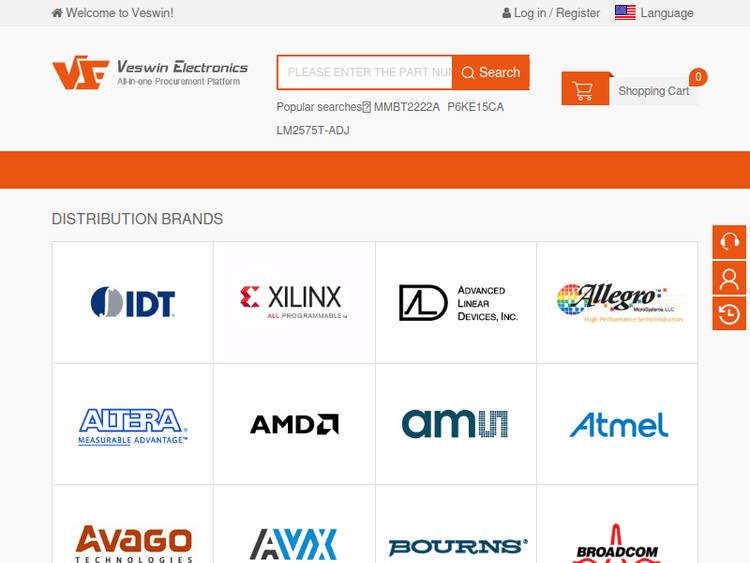Click the part number search field

365,72
